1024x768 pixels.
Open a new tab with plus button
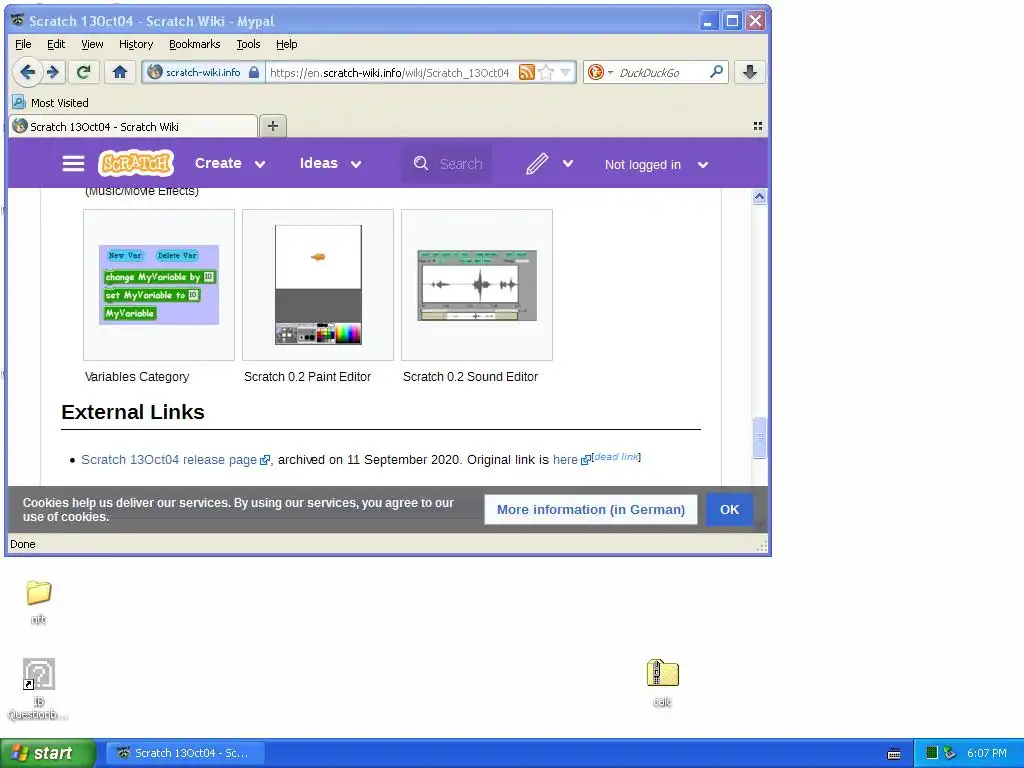pos(273,126)
